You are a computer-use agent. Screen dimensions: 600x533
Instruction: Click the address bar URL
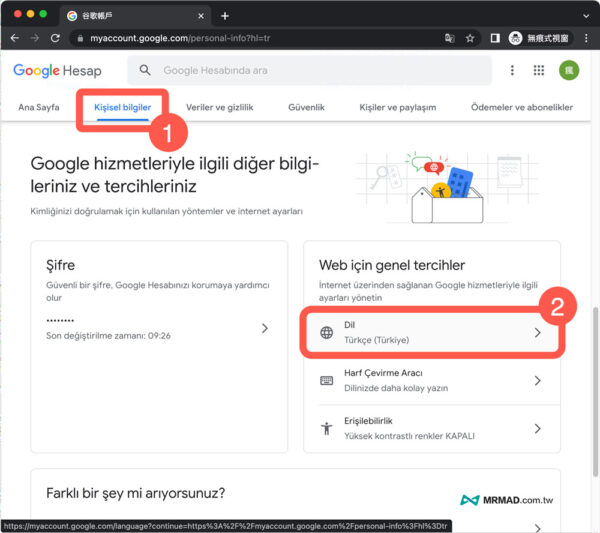pos(180,38)
